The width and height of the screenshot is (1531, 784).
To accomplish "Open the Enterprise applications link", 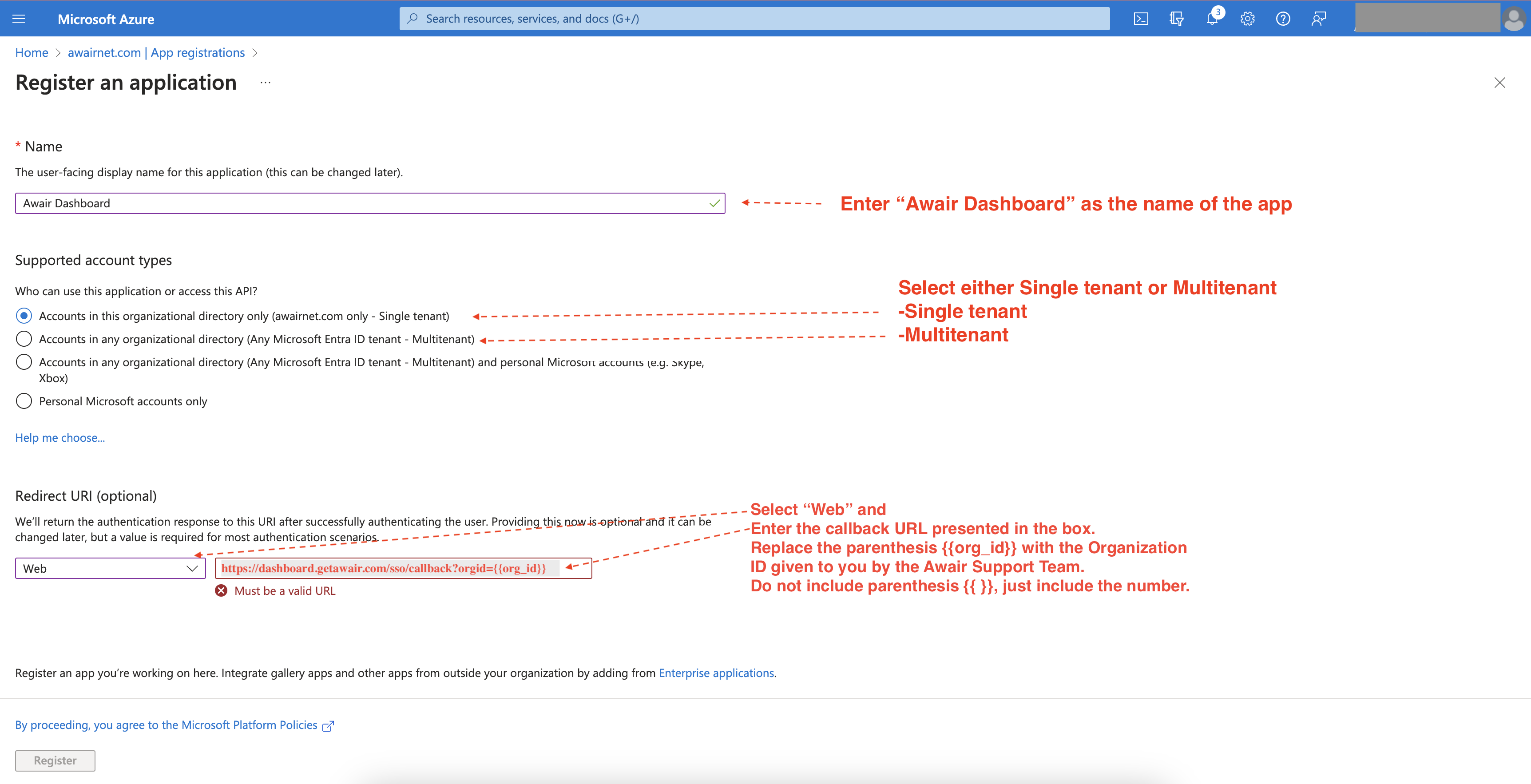I will [x=716, y=673].
